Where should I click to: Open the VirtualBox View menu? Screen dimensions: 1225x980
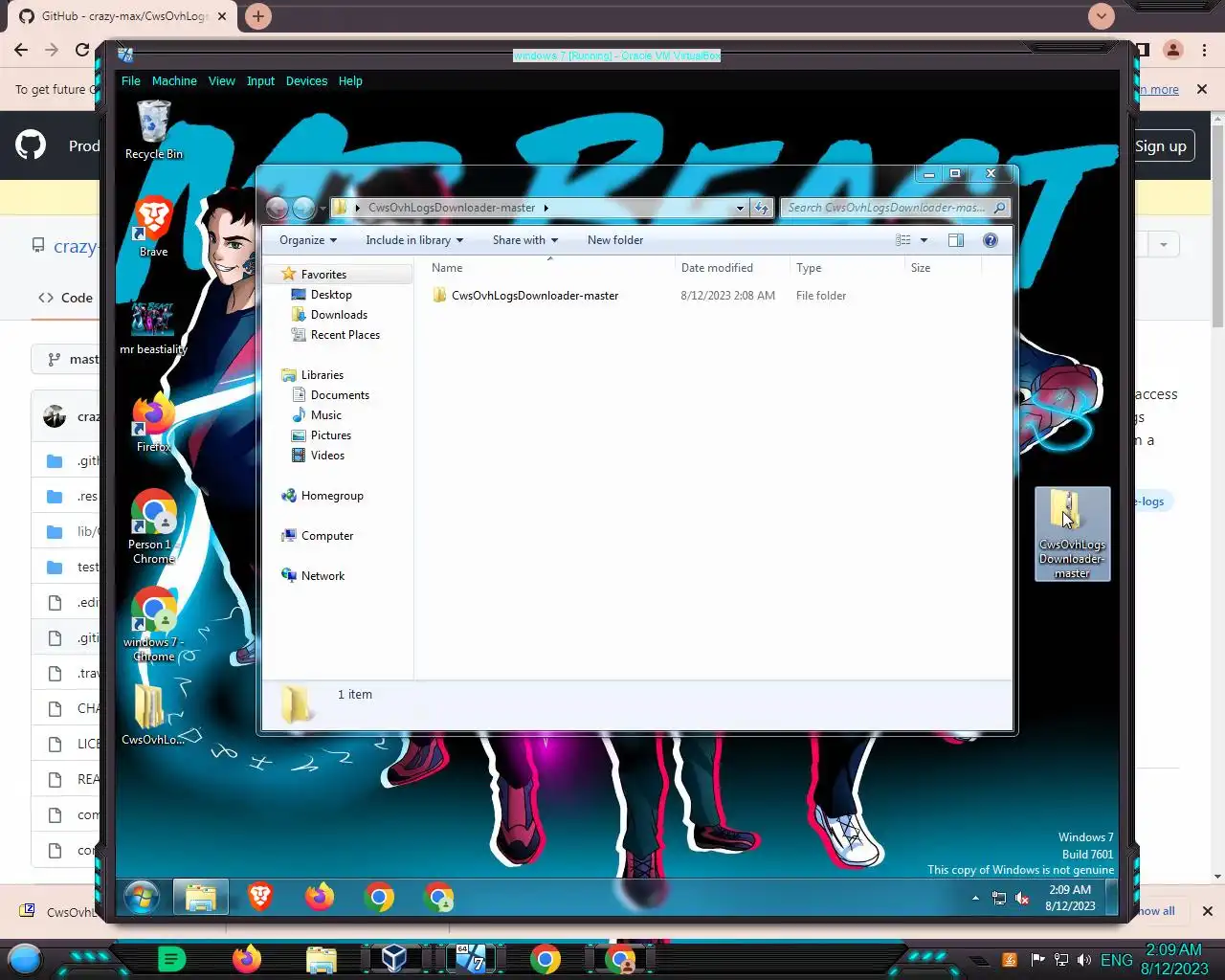click(221, 81)
